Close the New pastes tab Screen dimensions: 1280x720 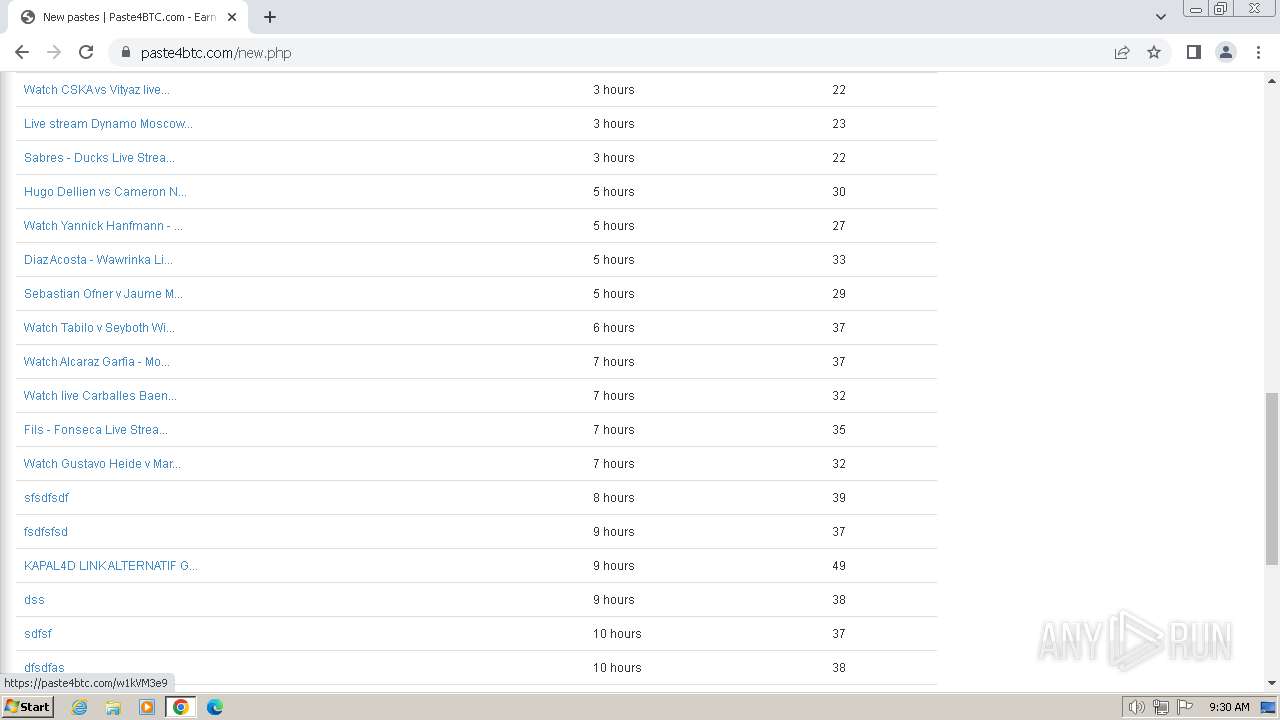[232, 17]
